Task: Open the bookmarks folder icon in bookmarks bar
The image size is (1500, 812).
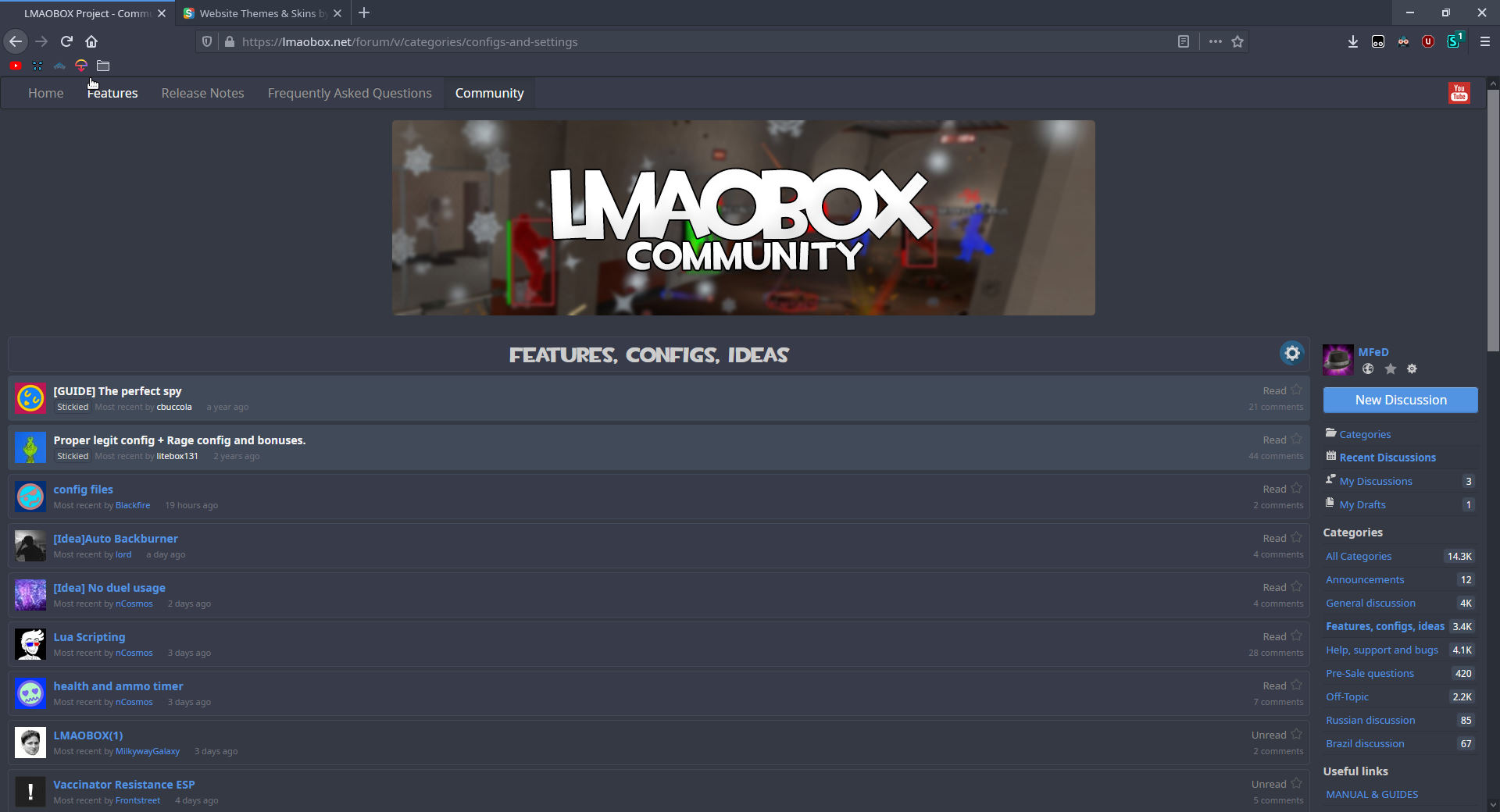Action: coord(103,66)
